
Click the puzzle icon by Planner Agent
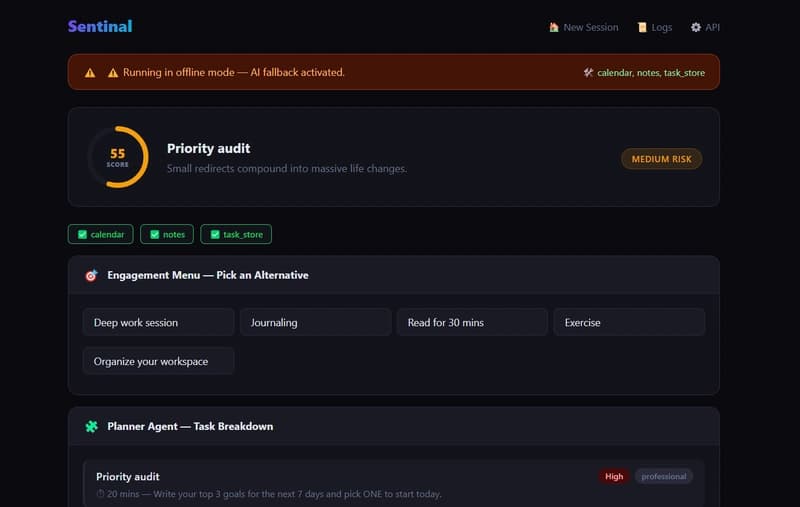click(91, 426)
